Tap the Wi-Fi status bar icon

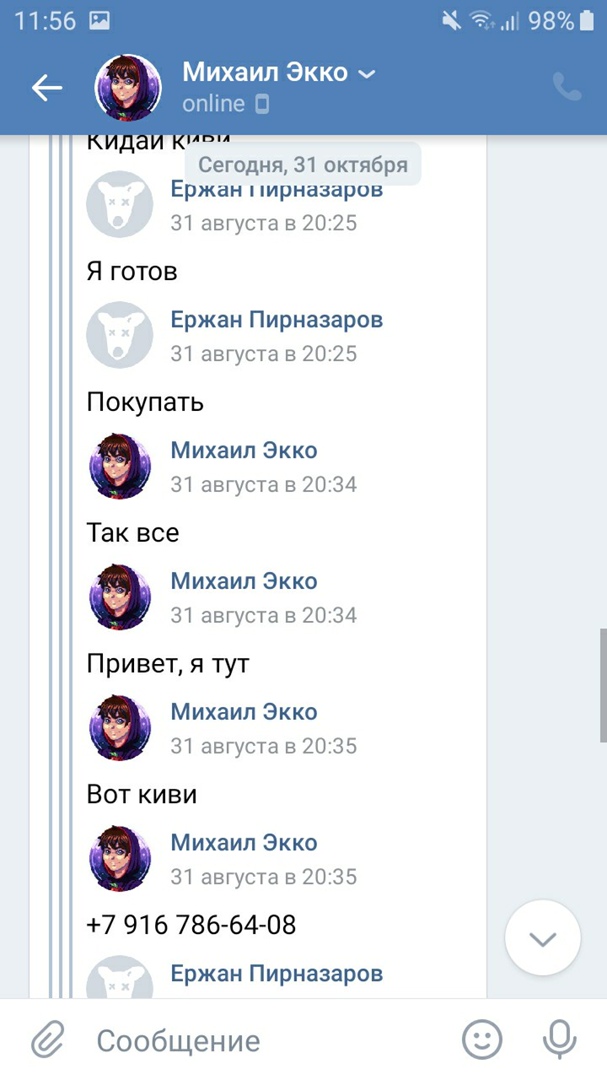coord(481,20)
